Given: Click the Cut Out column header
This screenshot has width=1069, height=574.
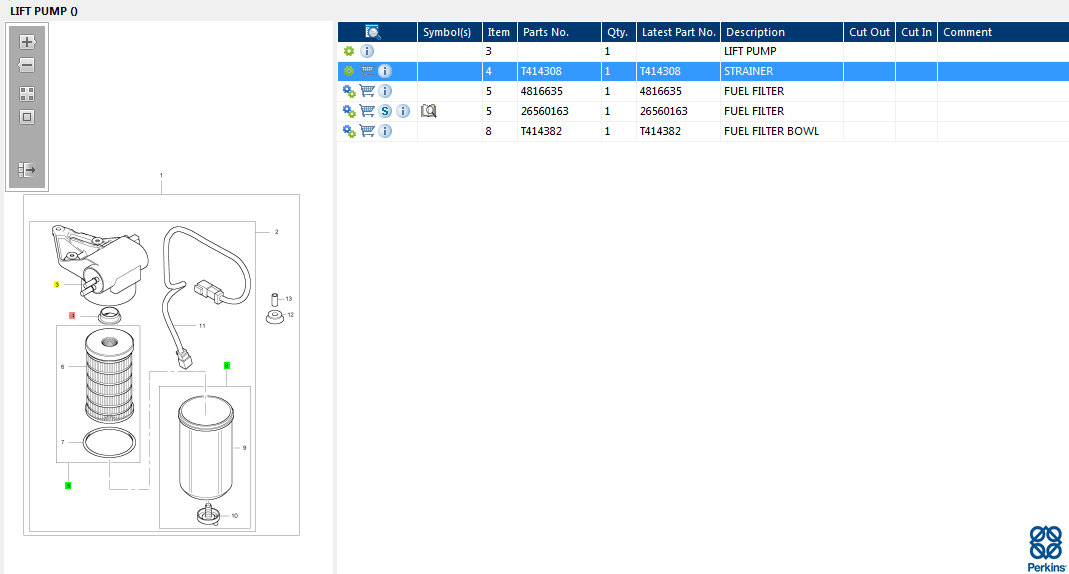Looking at the screenshot, I should [869, 32].
